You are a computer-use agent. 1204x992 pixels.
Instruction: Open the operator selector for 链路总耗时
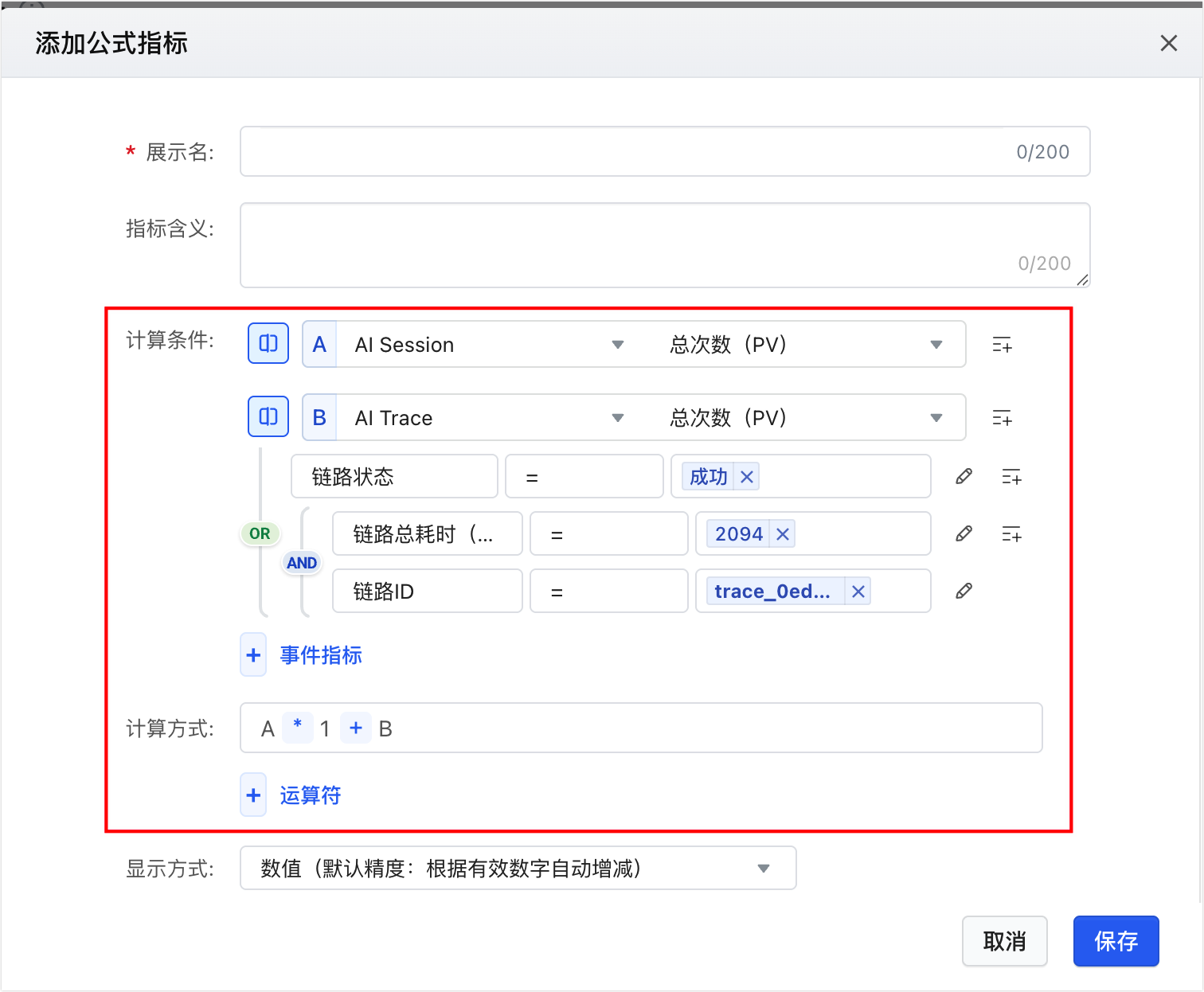click(x=609, y=534)
